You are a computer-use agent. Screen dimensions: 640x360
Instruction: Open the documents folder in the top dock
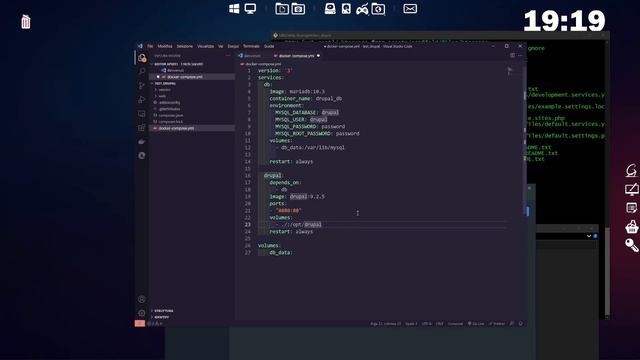[x=282, y=9]
